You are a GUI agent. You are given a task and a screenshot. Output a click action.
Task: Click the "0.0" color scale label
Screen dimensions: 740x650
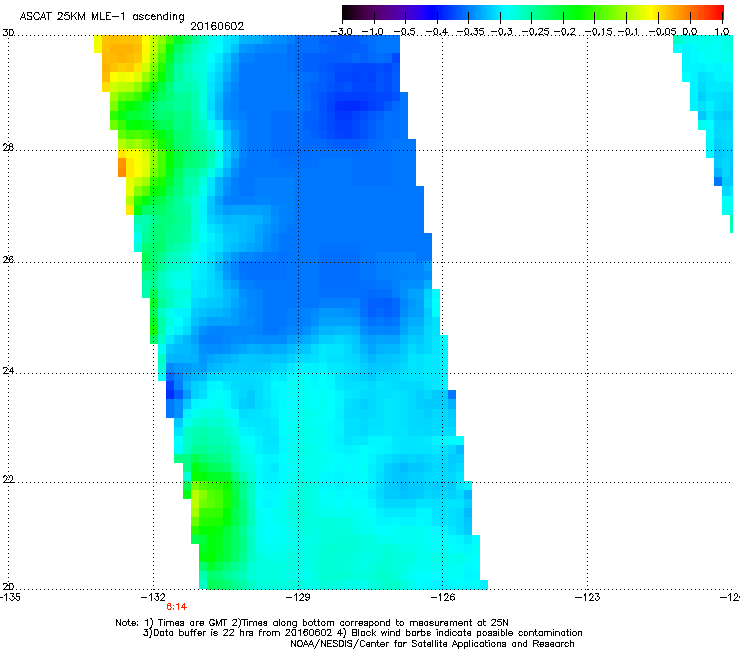690,32
